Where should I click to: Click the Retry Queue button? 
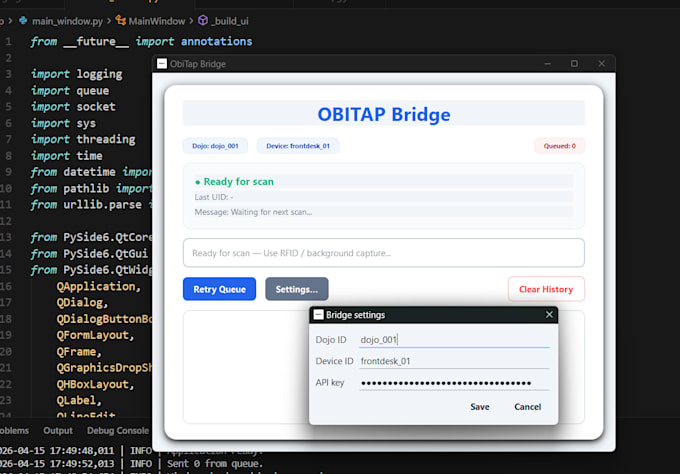[x=219, y=289]
